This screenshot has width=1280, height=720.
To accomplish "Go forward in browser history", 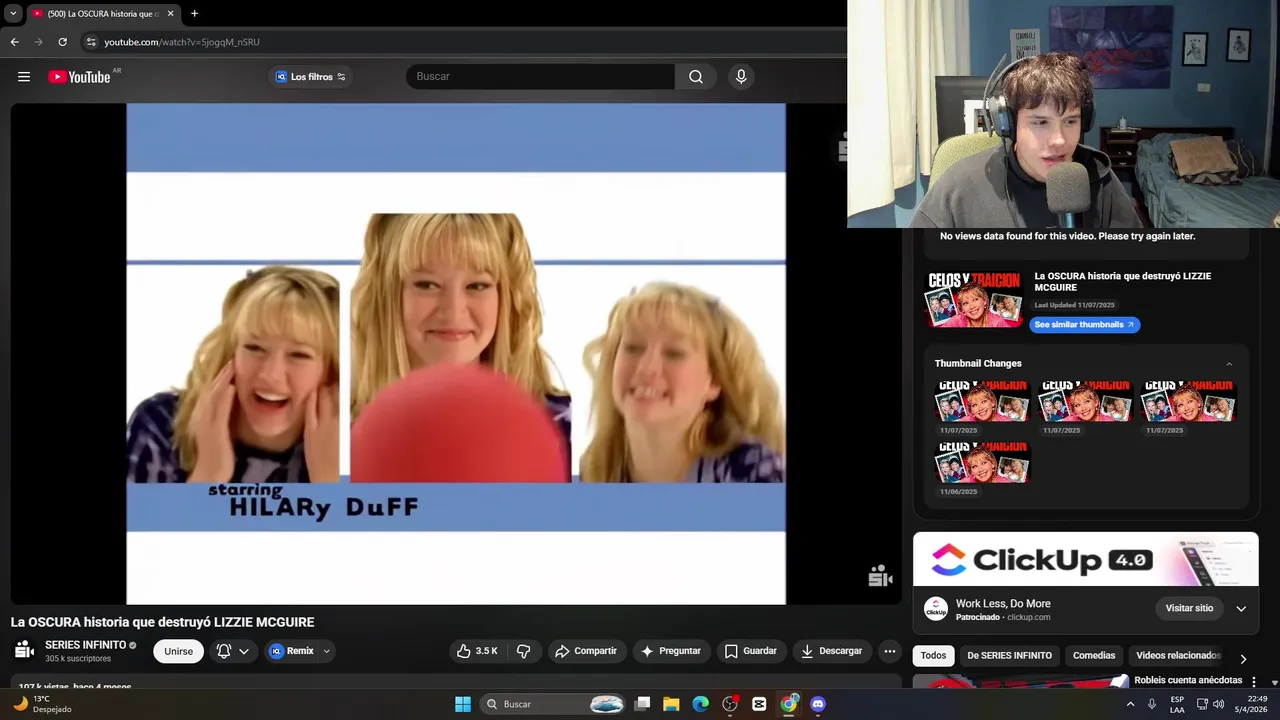I will 38,42.
